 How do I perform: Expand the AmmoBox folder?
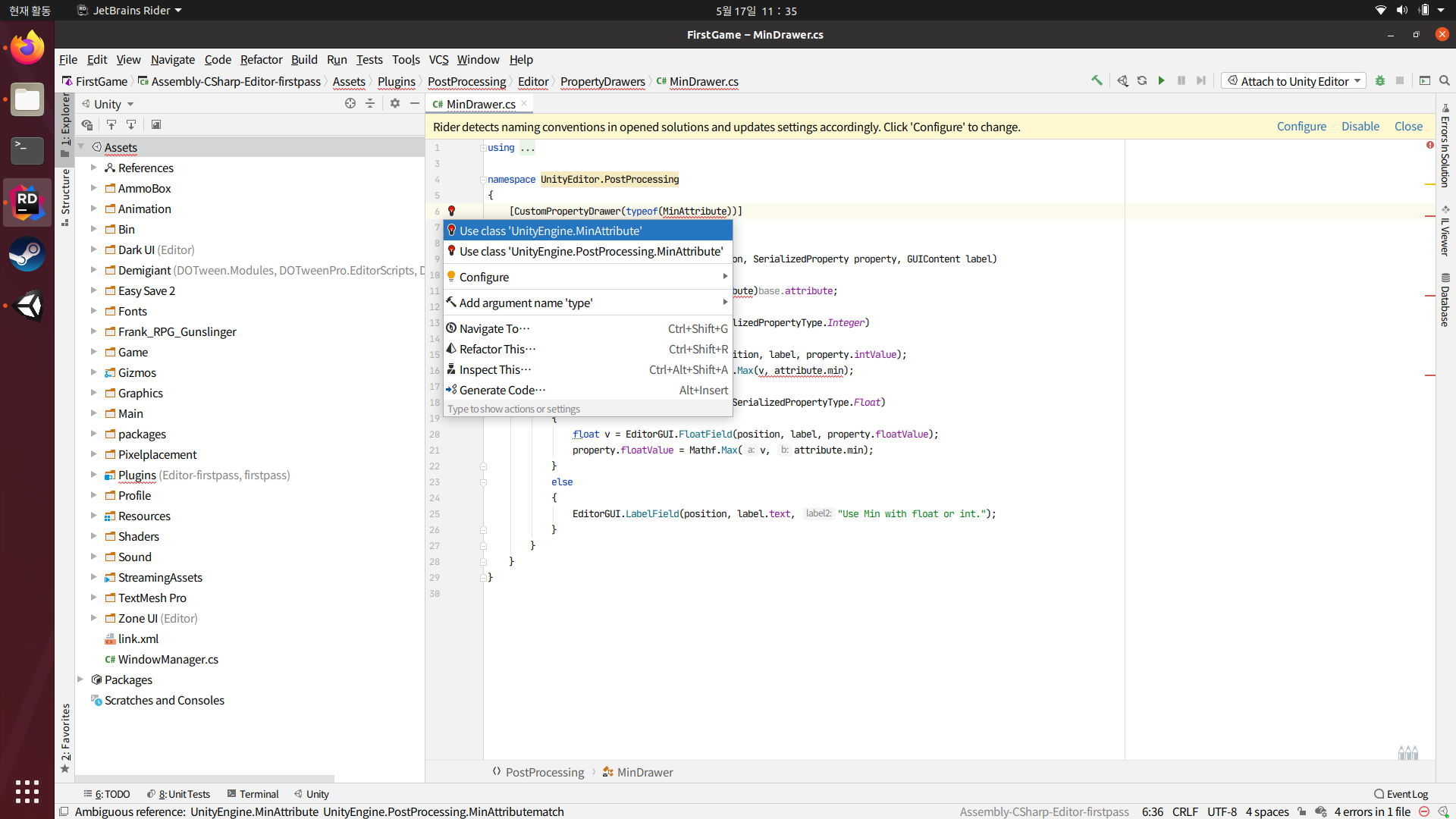pyautogui.click(x=94, y=188)
